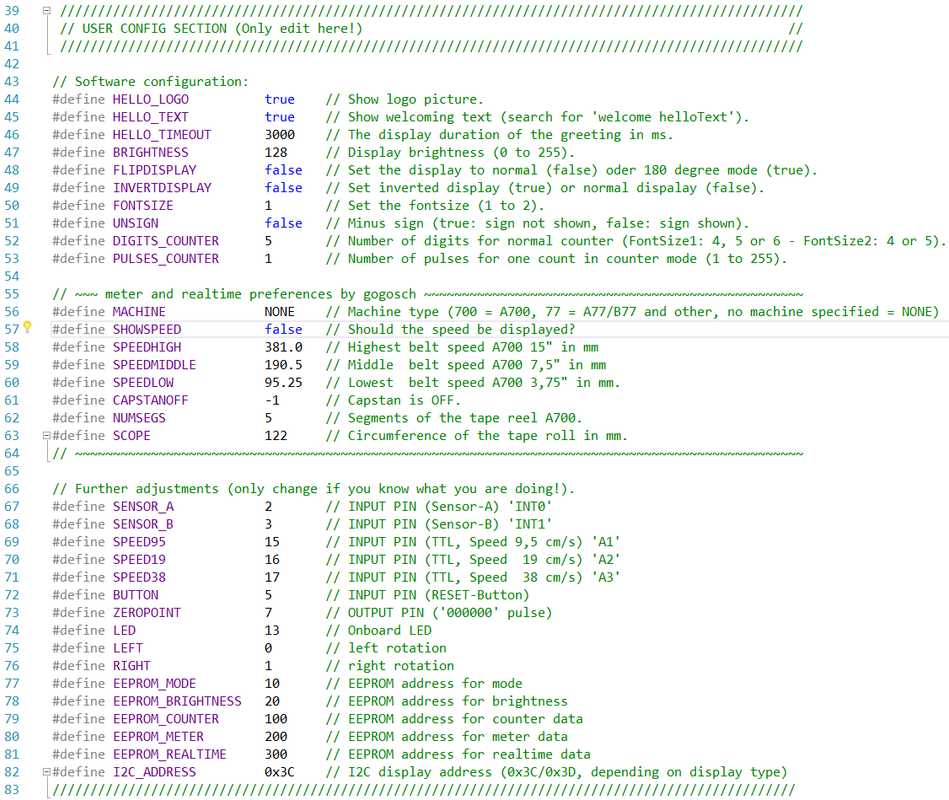Image resolution: width=949 pixels, height=800 pixels.
Task: Click the lightbulb quick-action icon on line 57
Action: pyautogui.click(x=27, y=327)
